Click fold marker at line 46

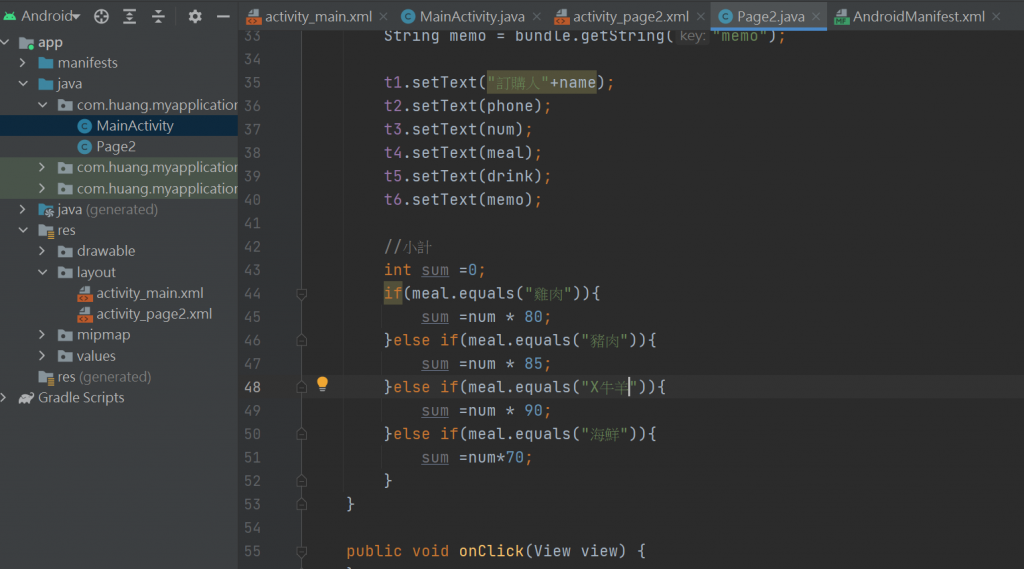(x=302, y=340)
